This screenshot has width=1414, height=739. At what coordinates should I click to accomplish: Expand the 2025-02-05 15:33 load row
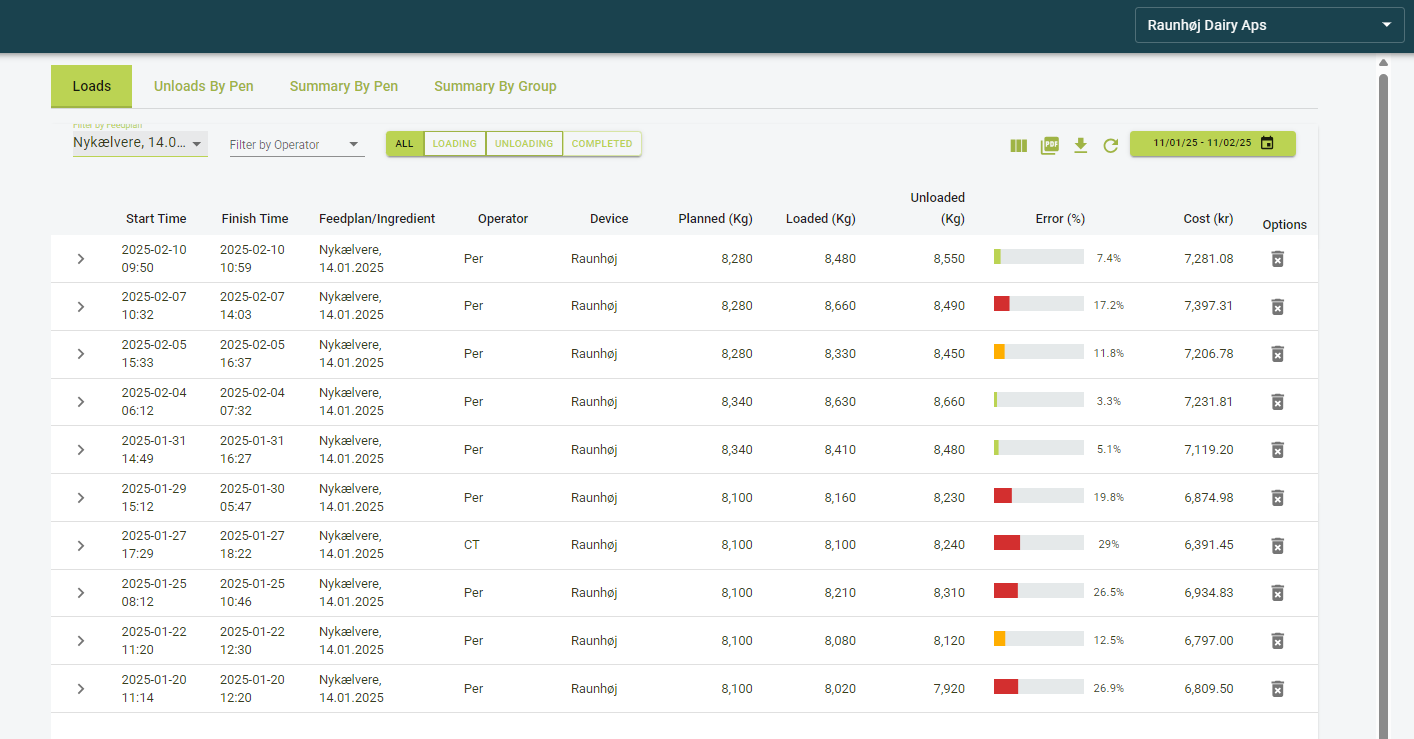[81, 354]
